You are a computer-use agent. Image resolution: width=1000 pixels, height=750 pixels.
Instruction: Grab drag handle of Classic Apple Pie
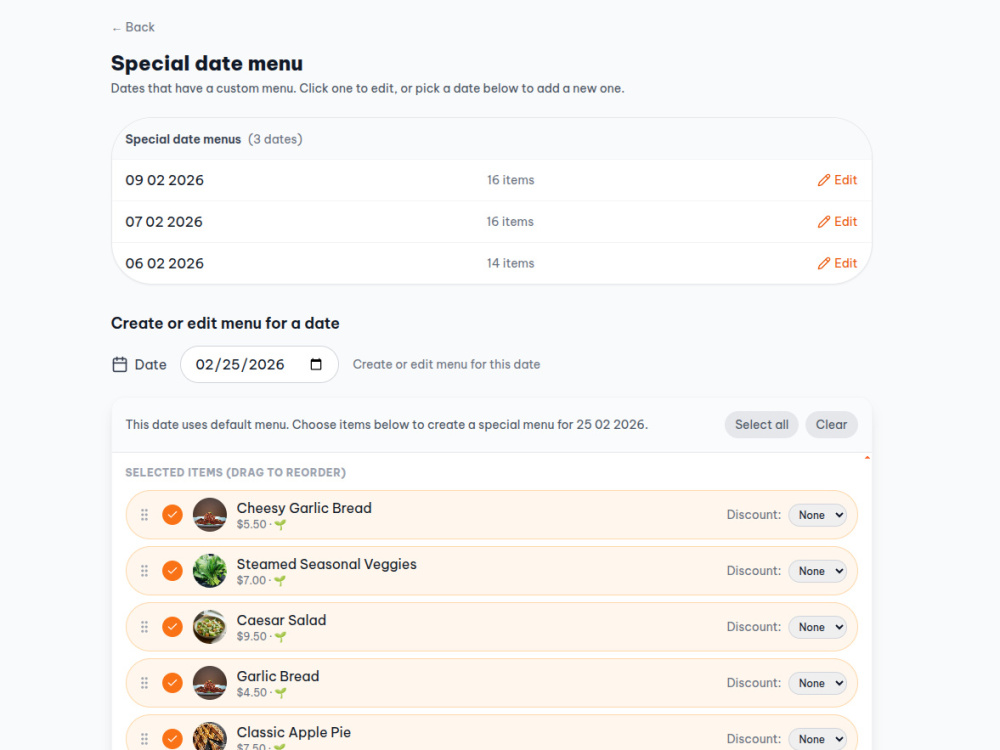(x=145, y=739)
